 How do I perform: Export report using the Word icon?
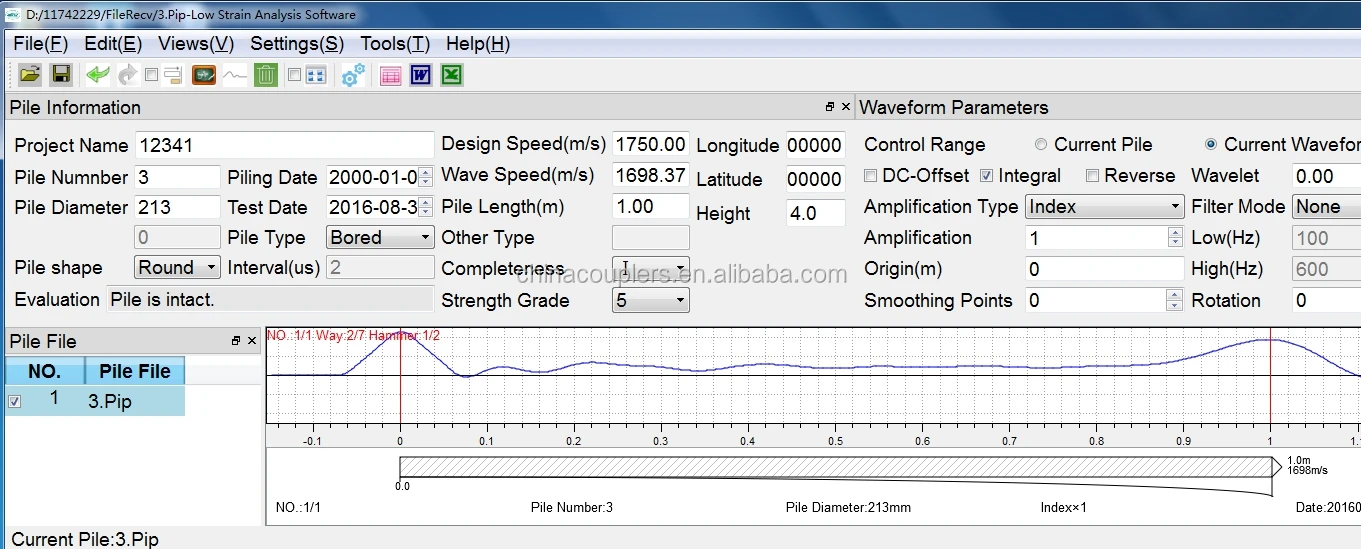tap(420, 75)
